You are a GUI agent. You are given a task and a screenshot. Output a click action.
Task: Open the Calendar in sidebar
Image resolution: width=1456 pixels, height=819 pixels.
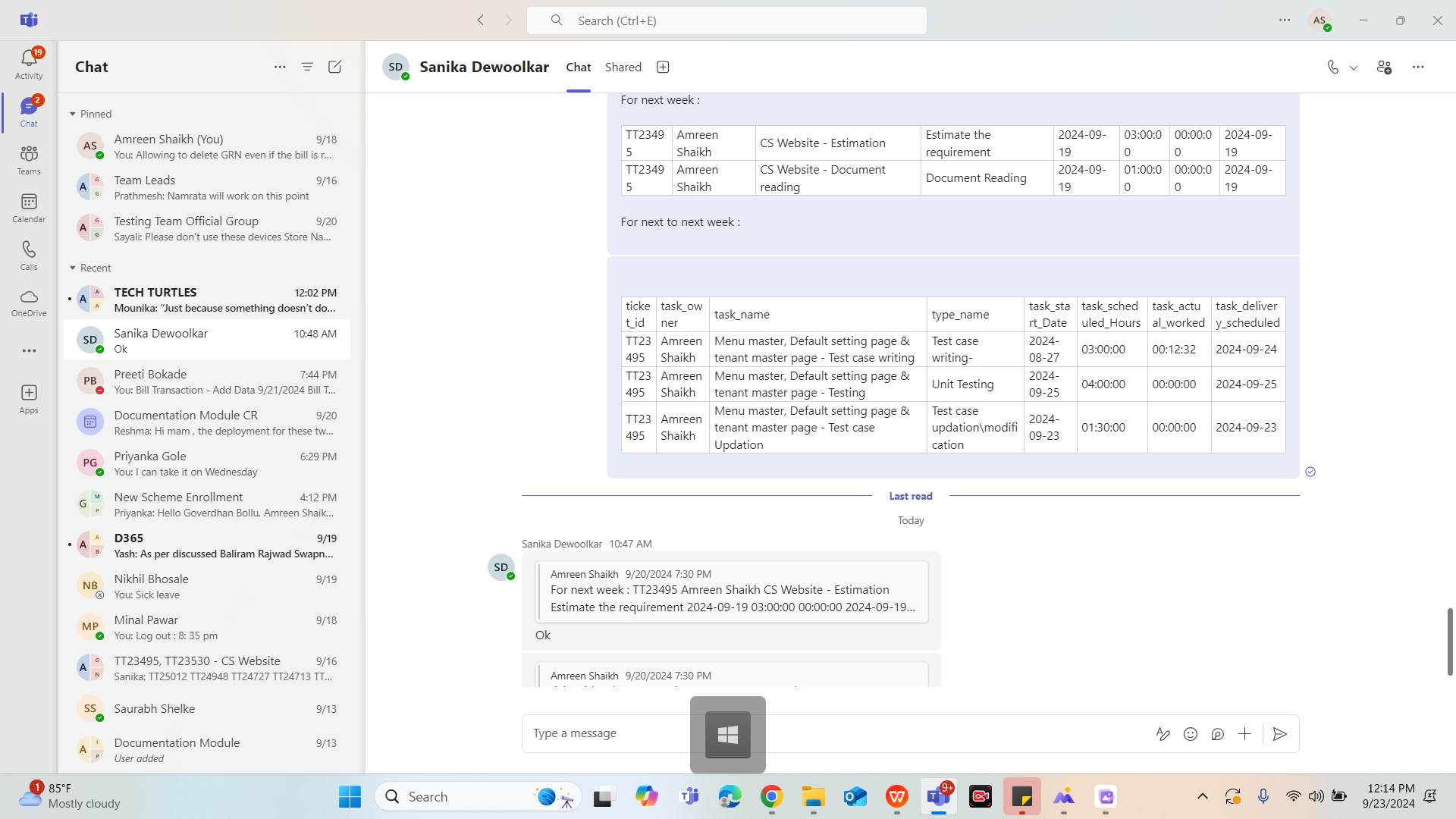pos(29,208)
